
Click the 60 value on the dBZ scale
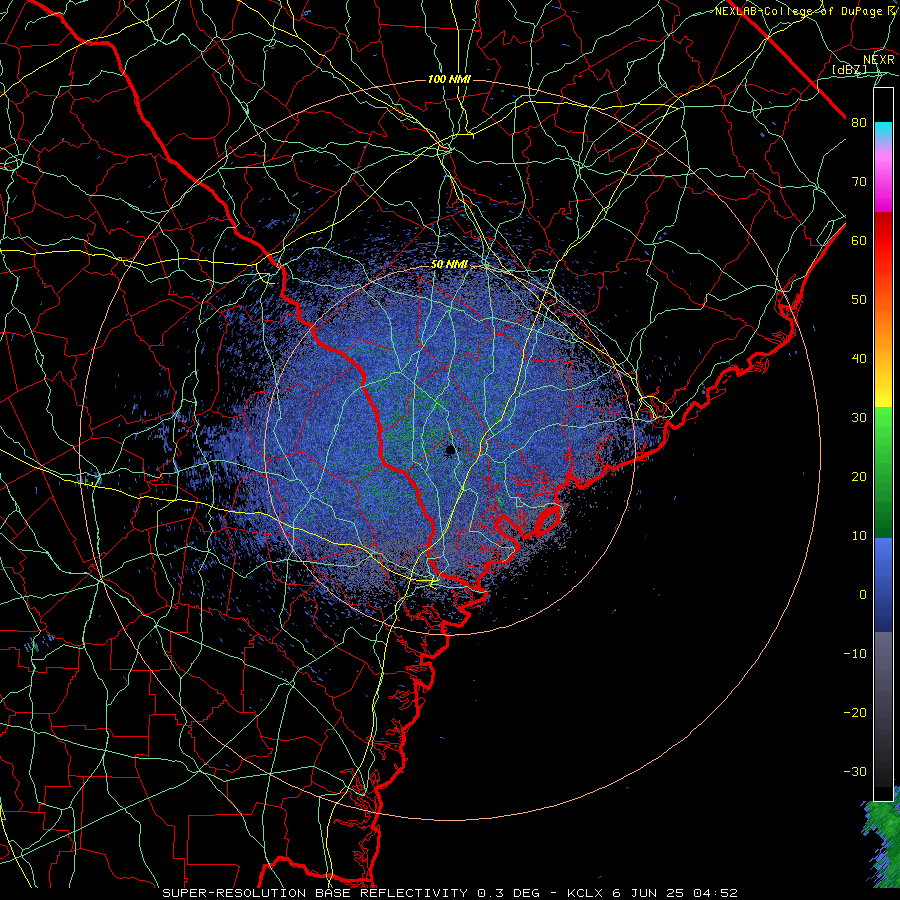859,240
